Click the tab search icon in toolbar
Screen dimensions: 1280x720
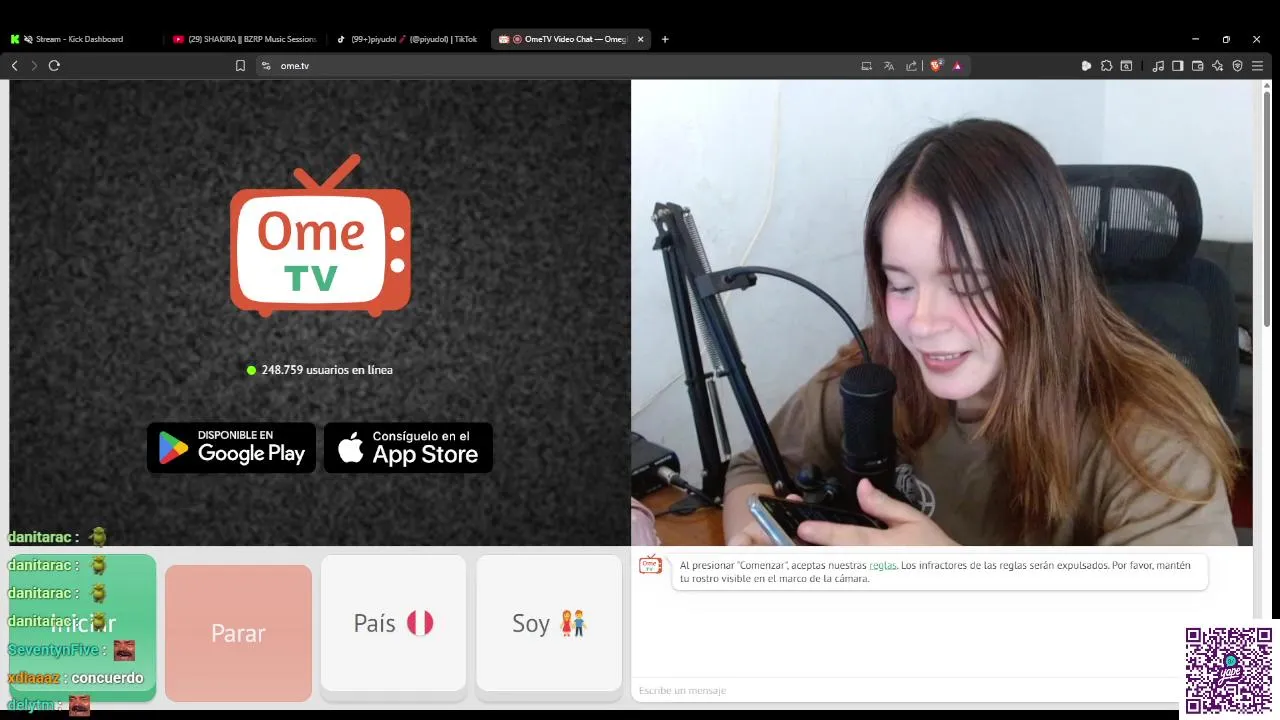(1126, 66)
